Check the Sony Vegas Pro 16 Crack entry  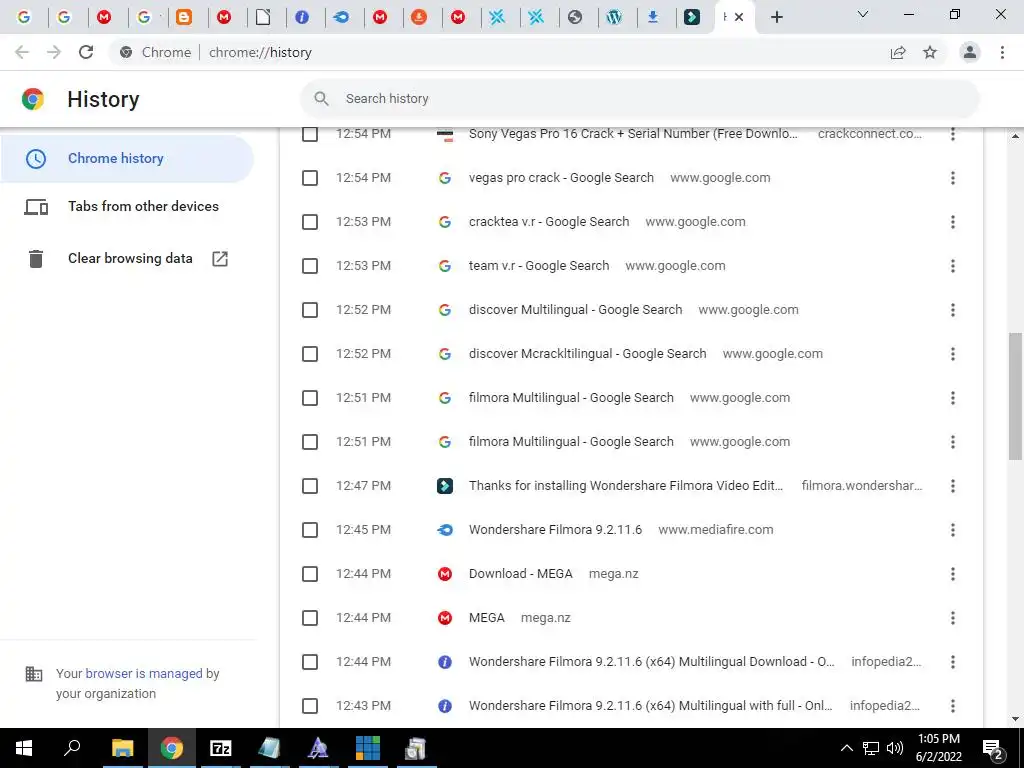pos(310,134)
